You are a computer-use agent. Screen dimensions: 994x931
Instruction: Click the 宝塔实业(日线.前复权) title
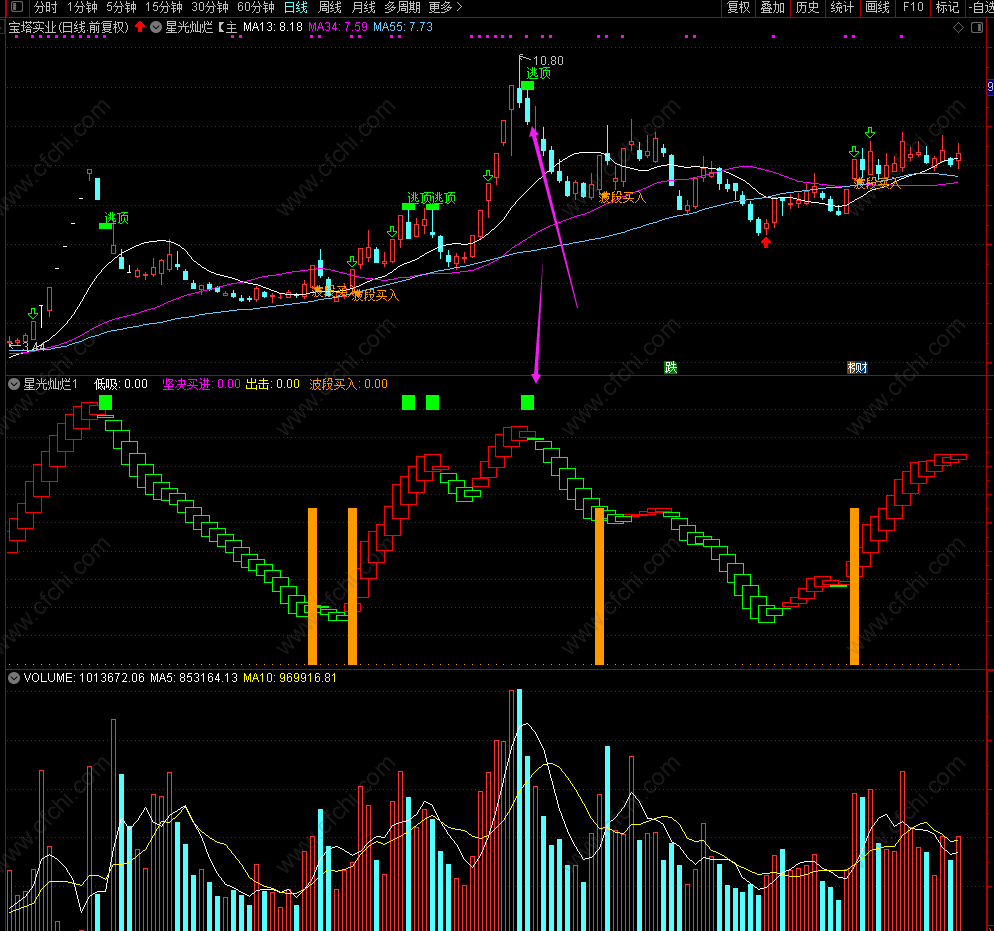pyautogui.click(x=68, y=27)
